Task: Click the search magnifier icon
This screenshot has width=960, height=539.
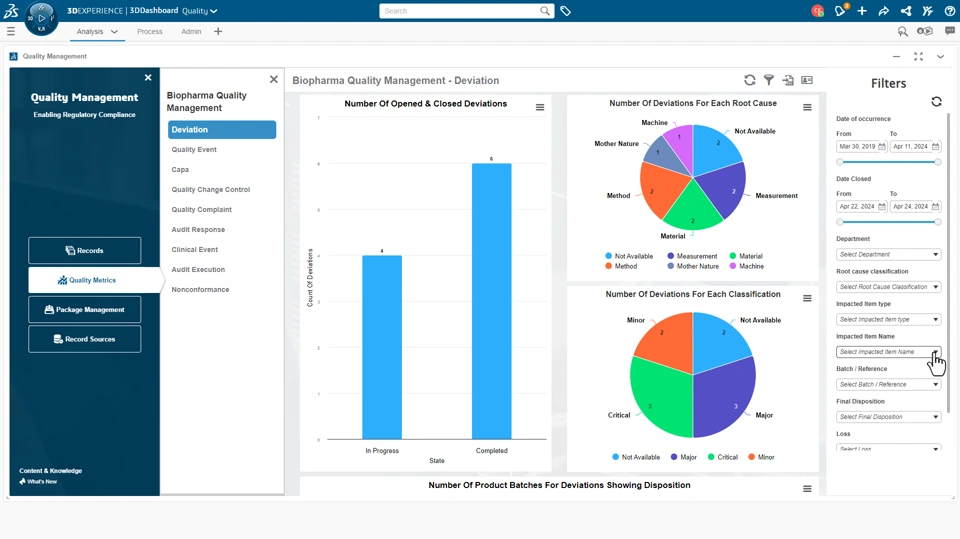Action: point(544,11)
